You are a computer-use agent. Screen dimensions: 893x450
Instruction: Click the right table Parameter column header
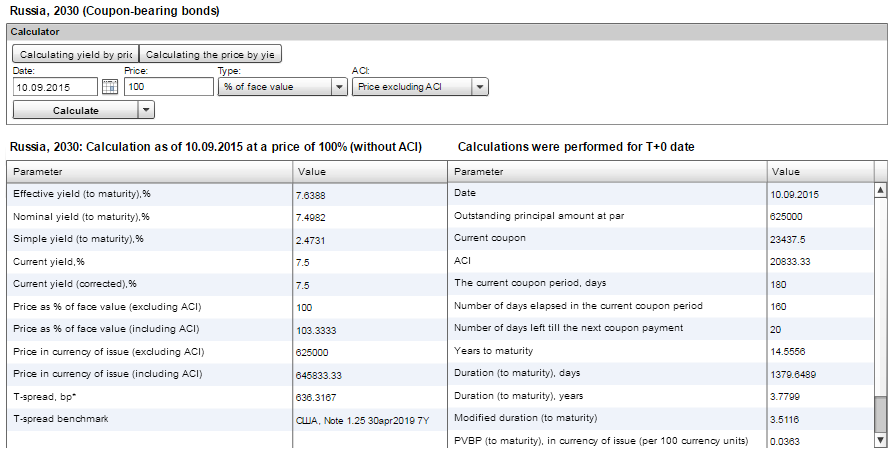(608, 171)
